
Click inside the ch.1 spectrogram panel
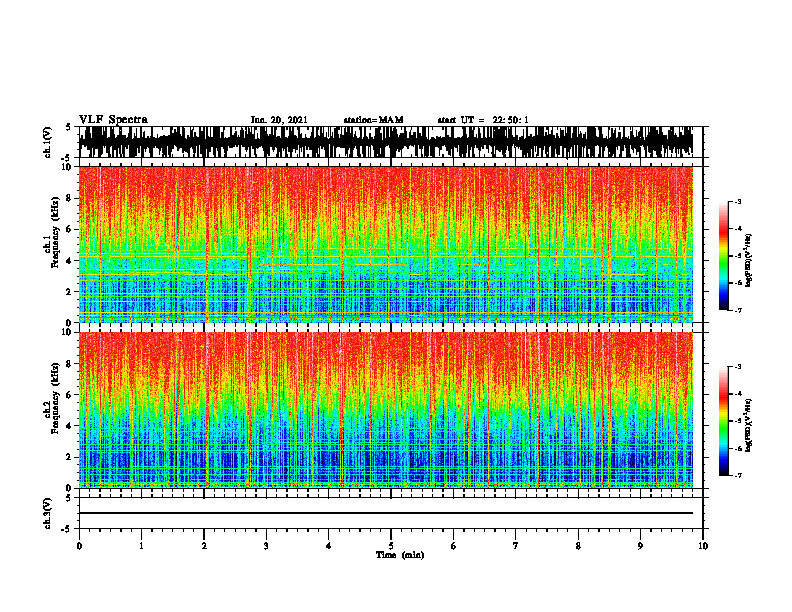pyautogui.click(x=386, y=244)
